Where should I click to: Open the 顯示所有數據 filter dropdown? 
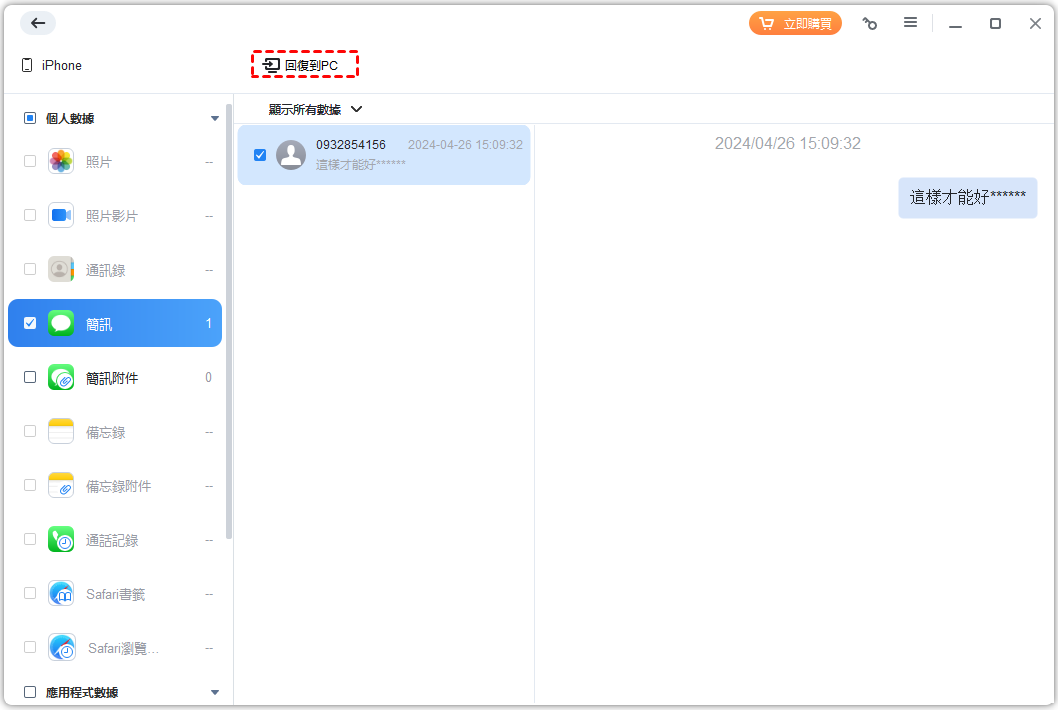(315, 109)
